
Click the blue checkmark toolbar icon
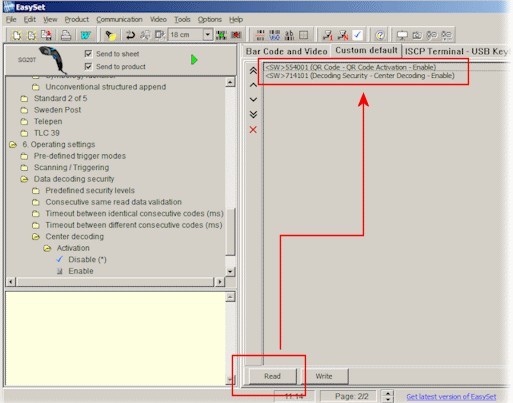(x=357, y=35)
